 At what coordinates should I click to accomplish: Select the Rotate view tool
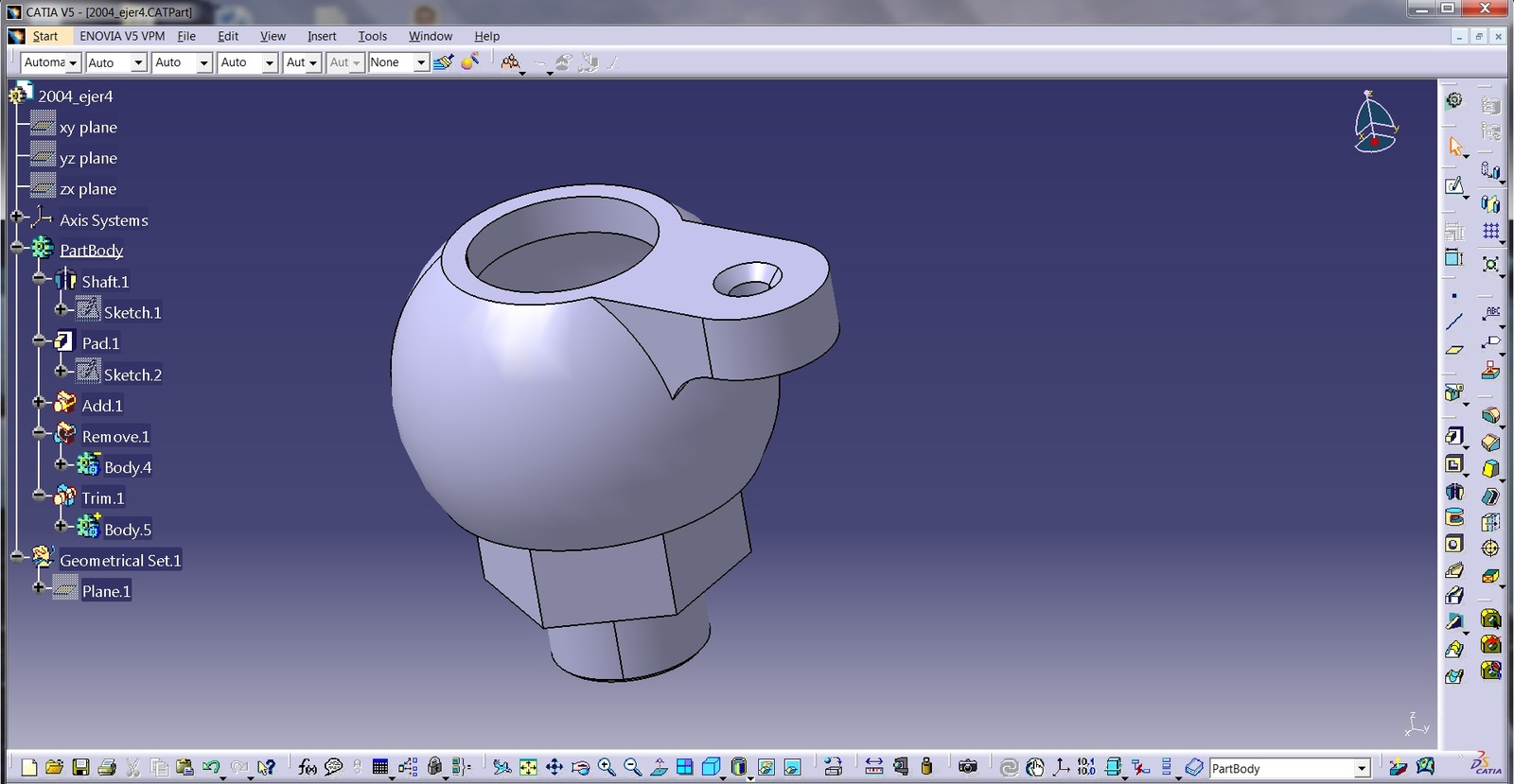[580, 767]
